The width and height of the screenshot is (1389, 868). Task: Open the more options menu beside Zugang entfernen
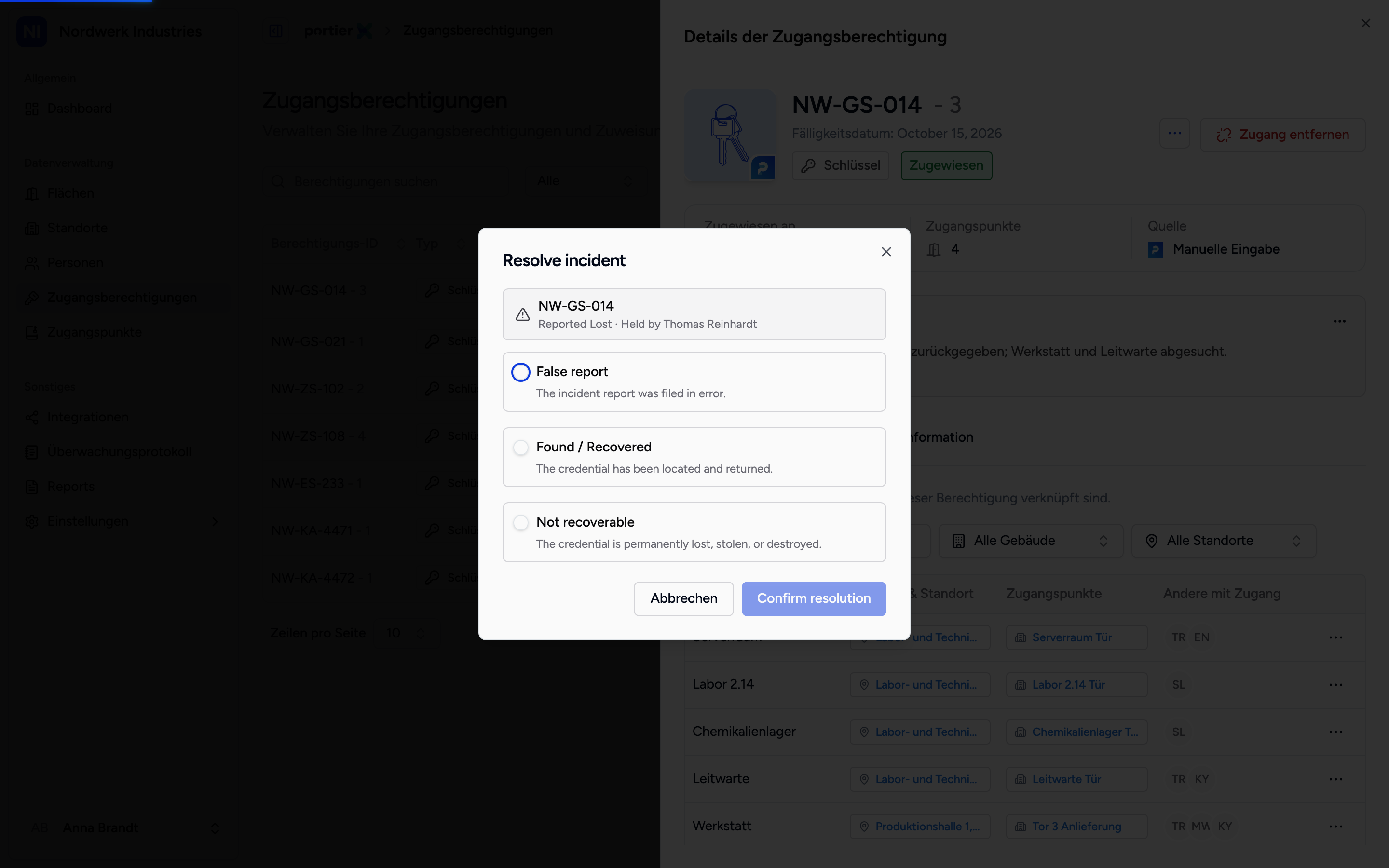pyautogui.click(x=1174, y=134)
